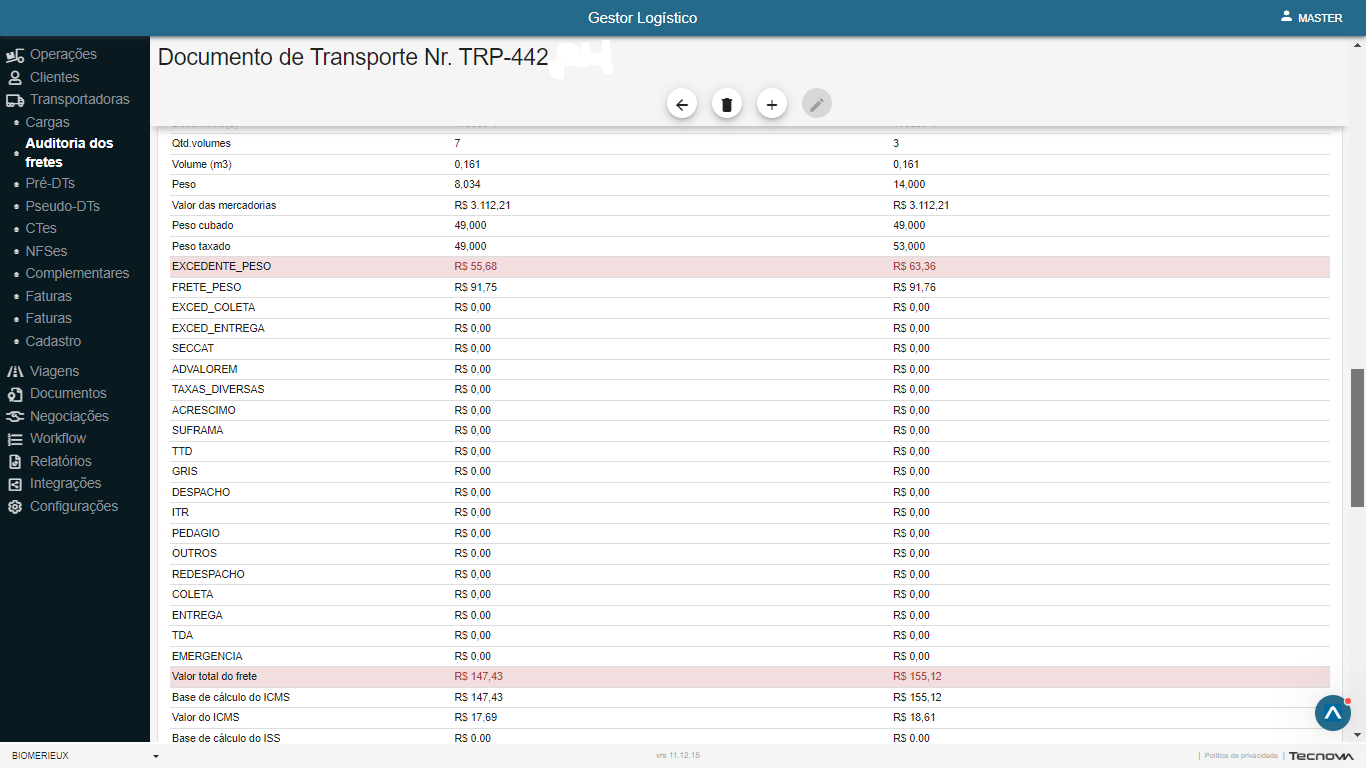Click the Workflow list icon
This screenshot has width=1366, height=768.
pos(14,439)
